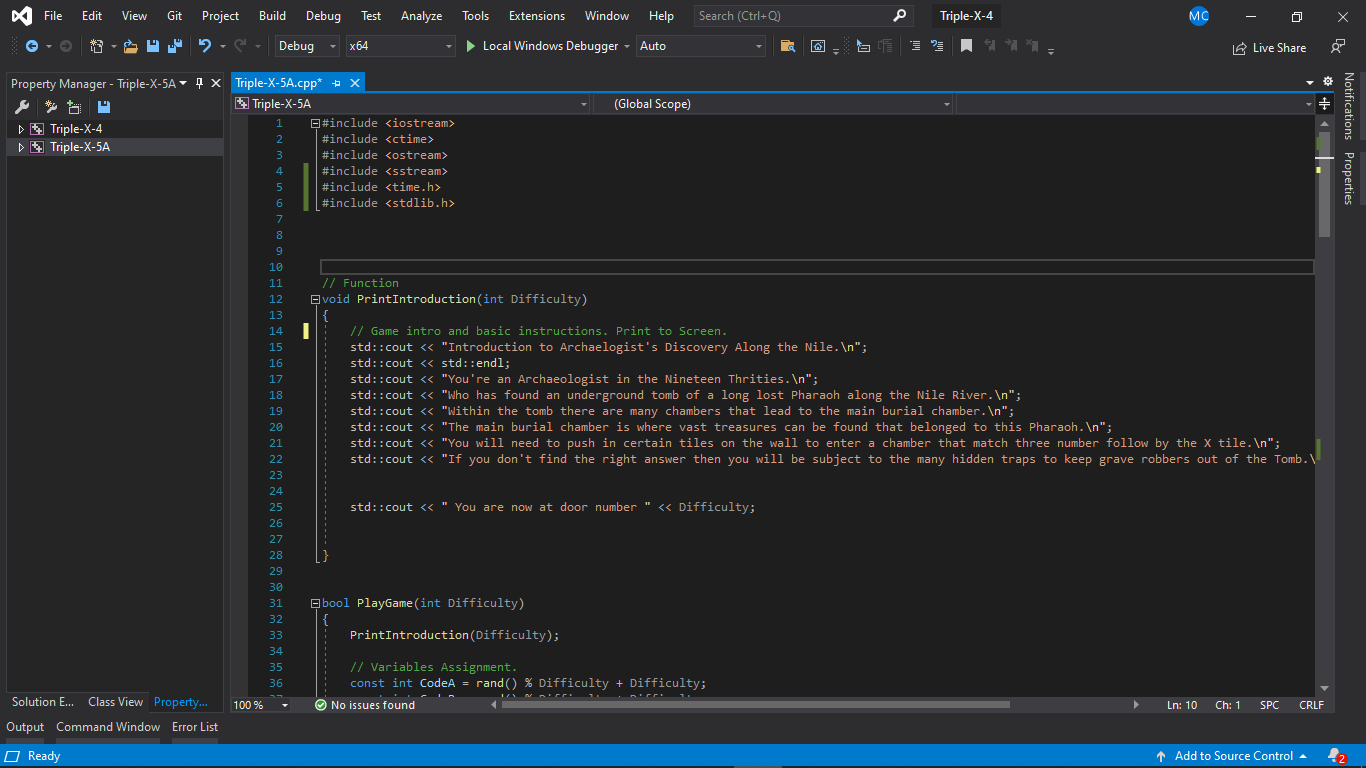Expand the Triple-X-4 tree node
The image size is (1366, 768).
[21, 129]
